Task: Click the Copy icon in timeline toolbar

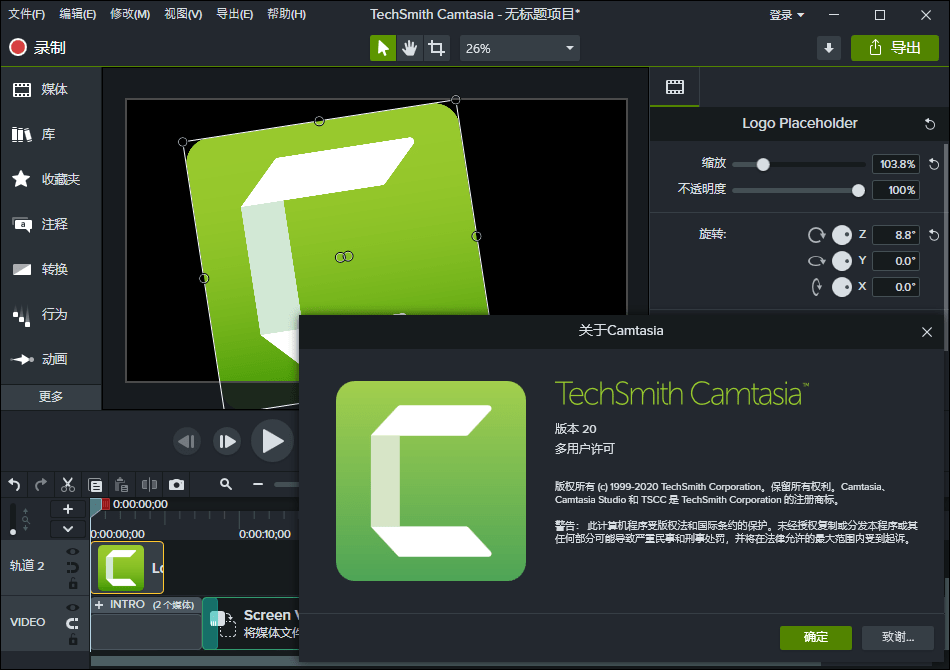Action: pyautogui.click(x=95, y=485)
